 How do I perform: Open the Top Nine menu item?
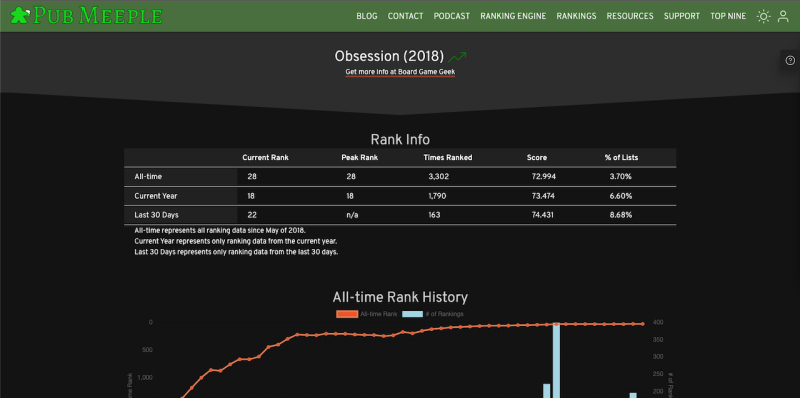click(728, 16)
